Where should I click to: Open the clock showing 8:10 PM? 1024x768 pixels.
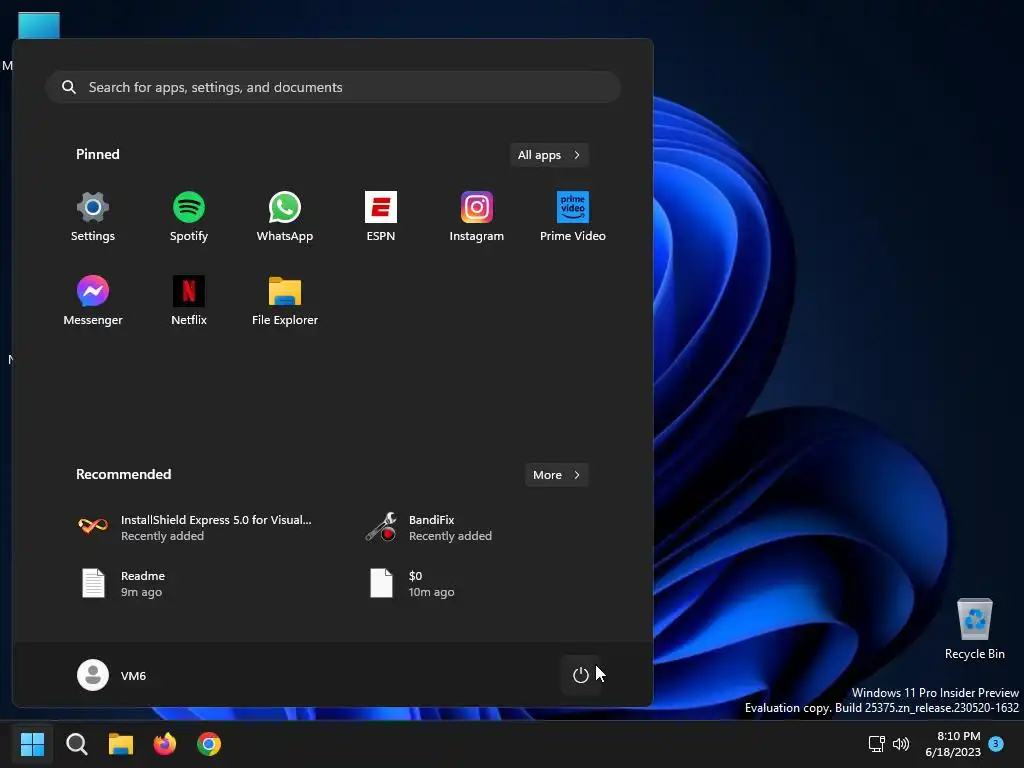click(x=953, y=744)
